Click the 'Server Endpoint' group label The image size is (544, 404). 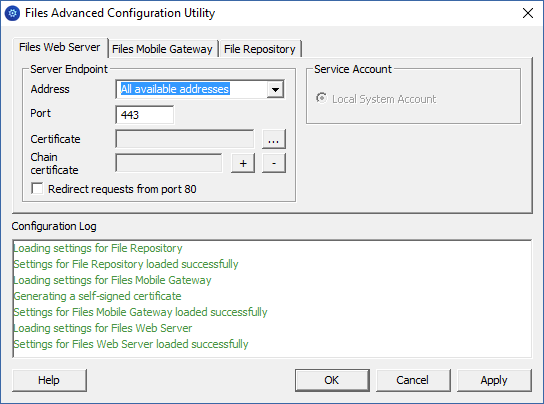coord(69,69)
